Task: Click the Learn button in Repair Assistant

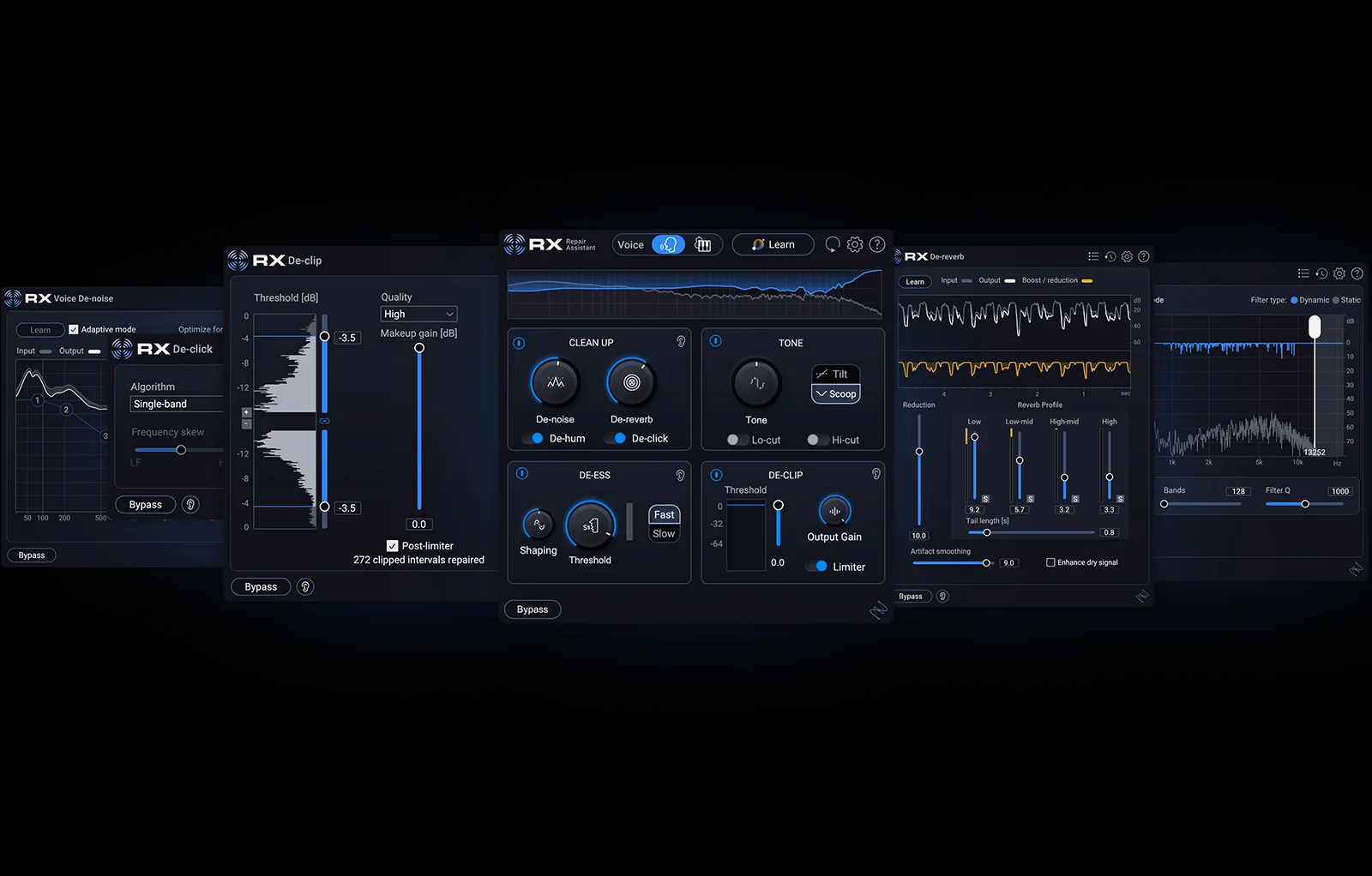Action: click(x=773, y=244)
